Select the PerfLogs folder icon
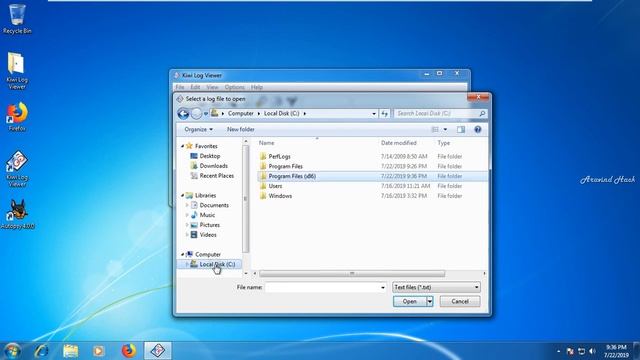Image resolution: width=640 pixels, height=360 pixels. [263, 156]
